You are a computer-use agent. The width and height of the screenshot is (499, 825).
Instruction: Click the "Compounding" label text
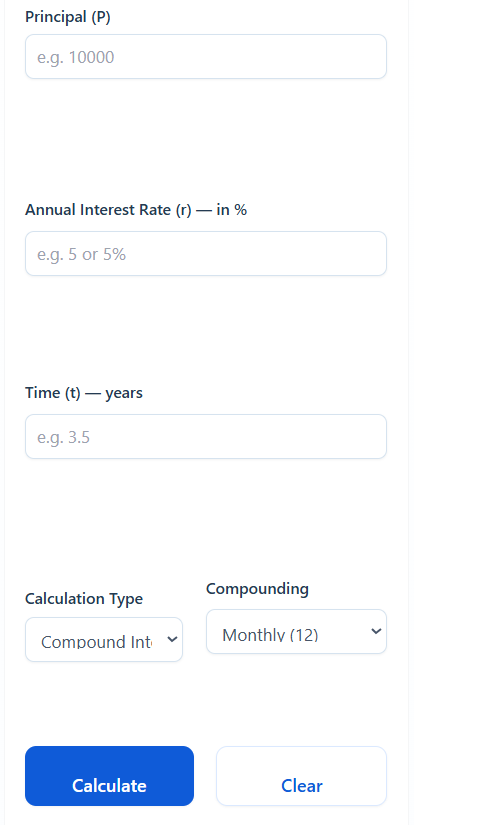[257, 589]
